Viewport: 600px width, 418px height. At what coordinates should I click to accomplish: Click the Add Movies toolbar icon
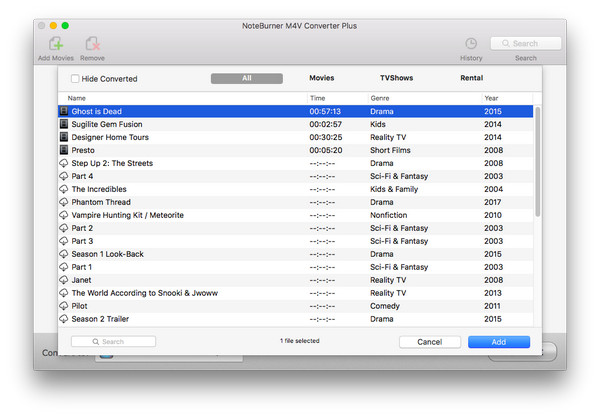pyautogui.click(x=56, y=44)
